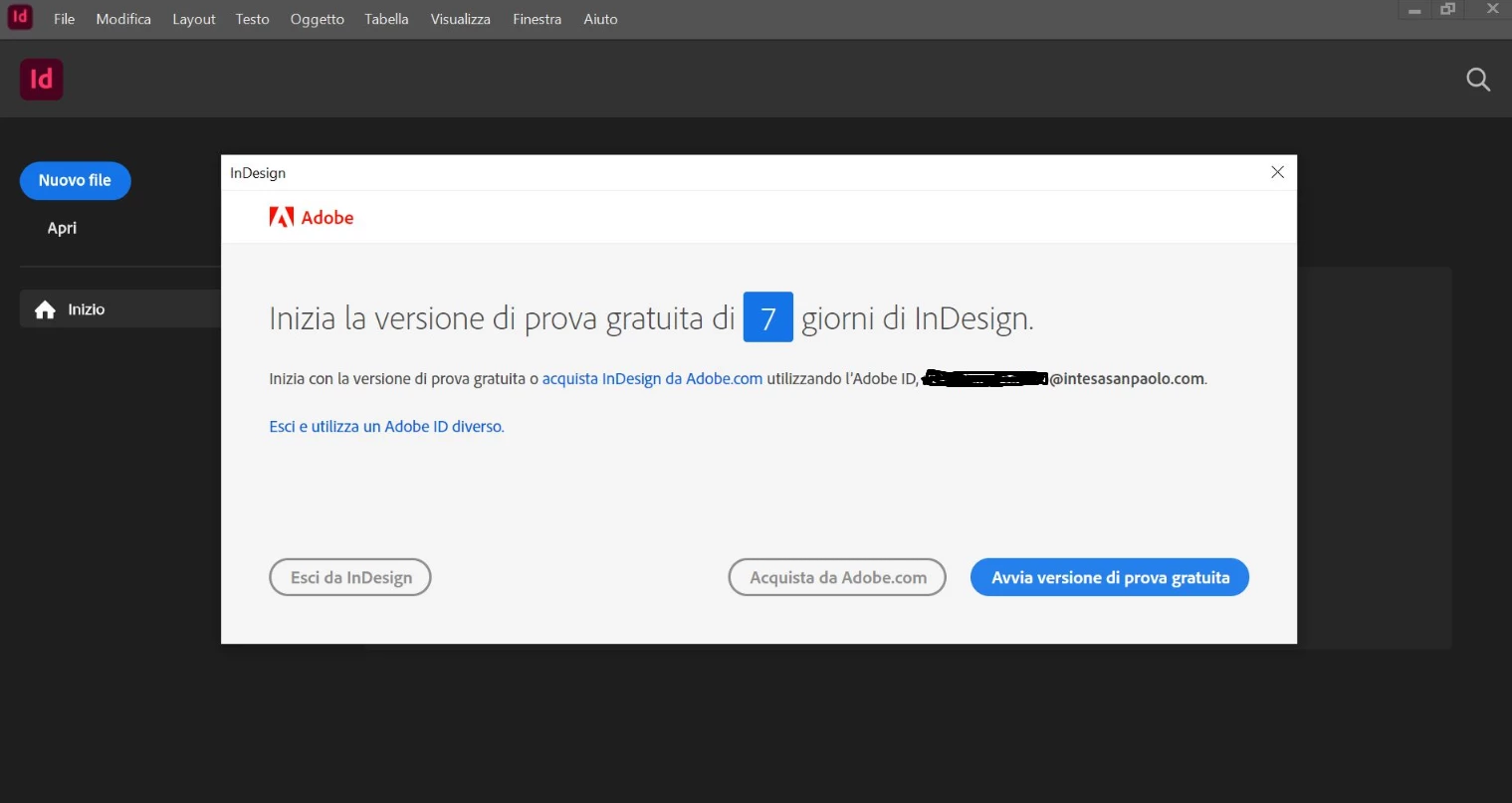Viewport: 1512px width, 803px height.
Task: Click the Adobe logo in dialog
Action: point(312,217)
